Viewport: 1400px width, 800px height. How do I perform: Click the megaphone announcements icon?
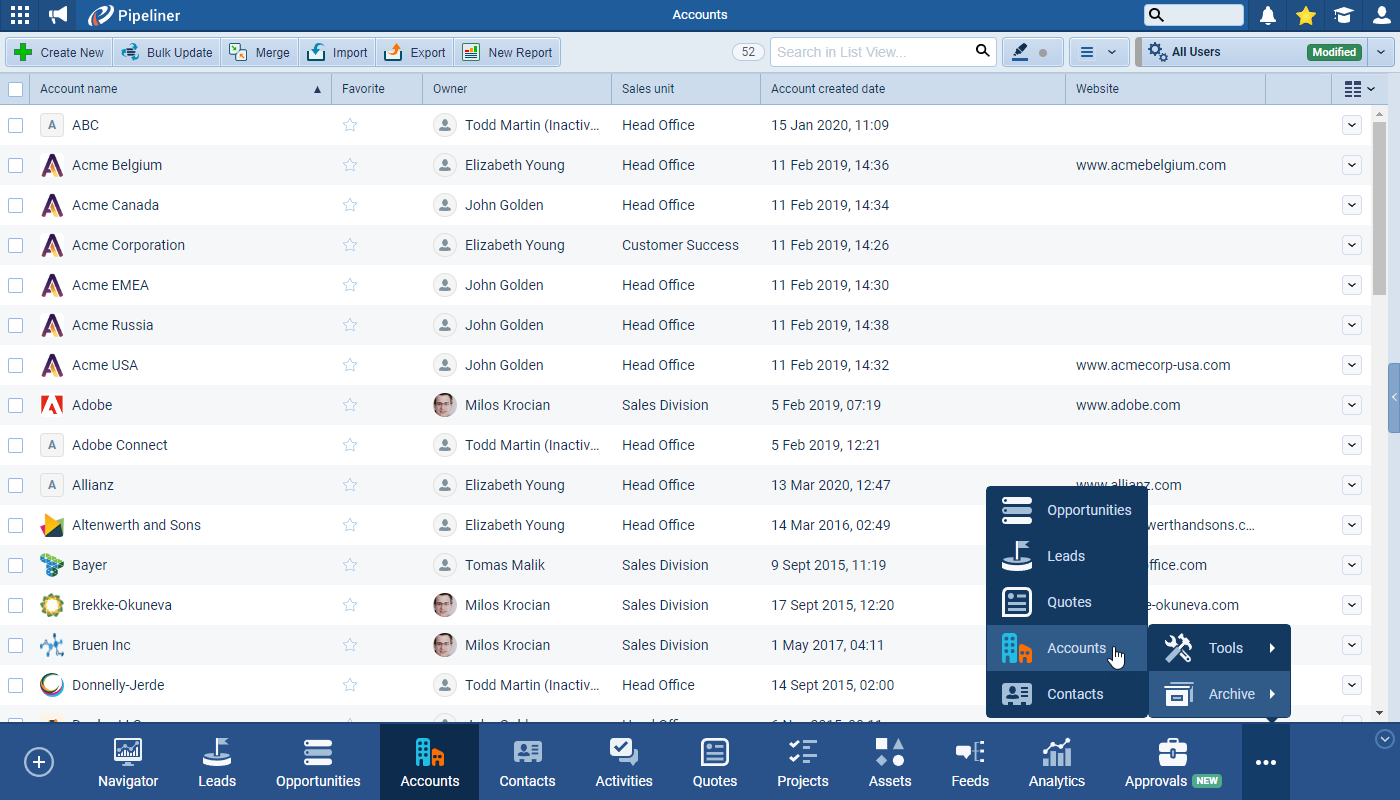pyautogui.click(x=59, y=15)
